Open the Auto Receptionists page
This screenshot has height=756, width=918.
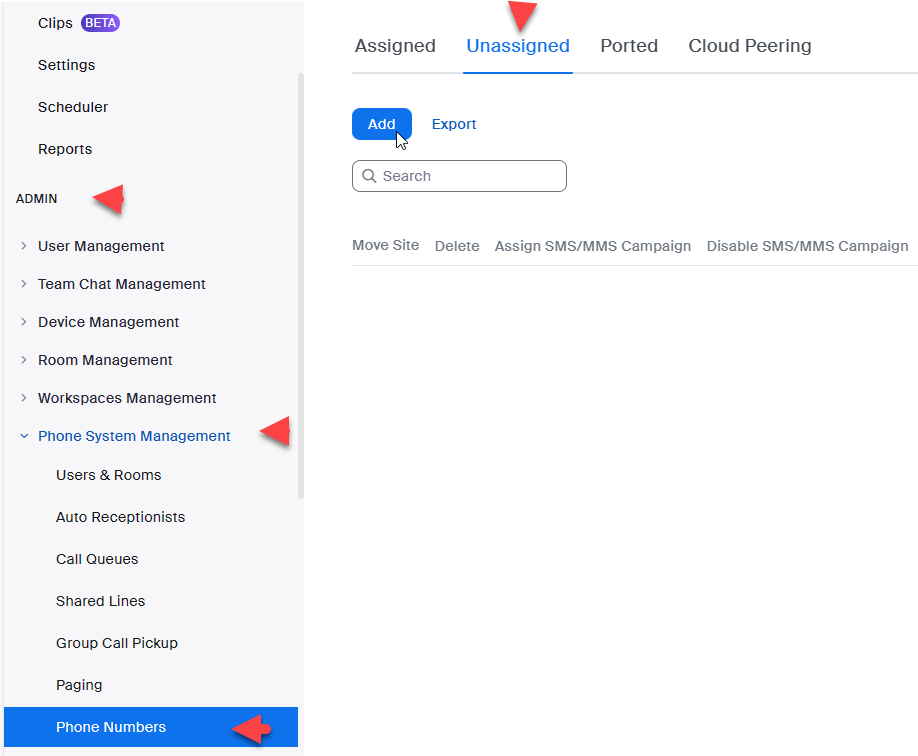(120, 517)
